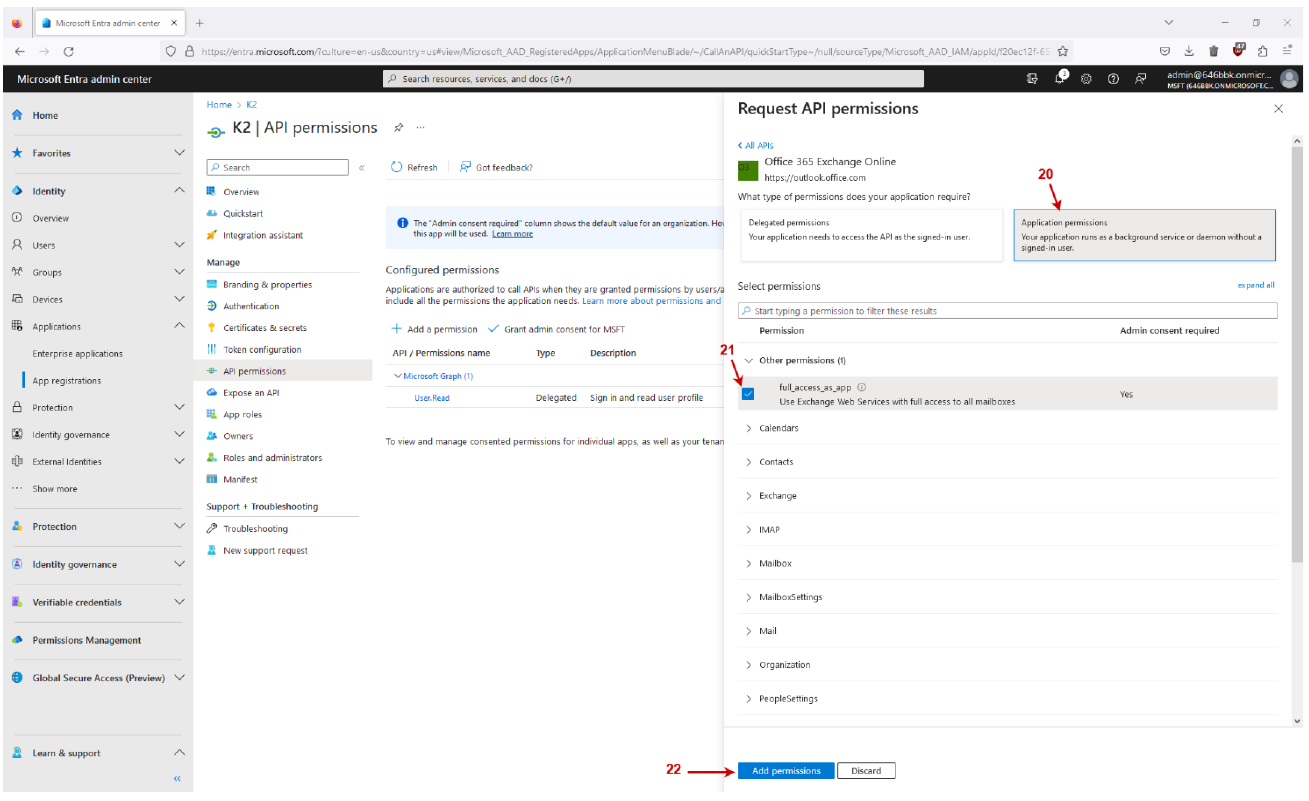
Task: Click the Discard button
Action: tap(866, 771)
